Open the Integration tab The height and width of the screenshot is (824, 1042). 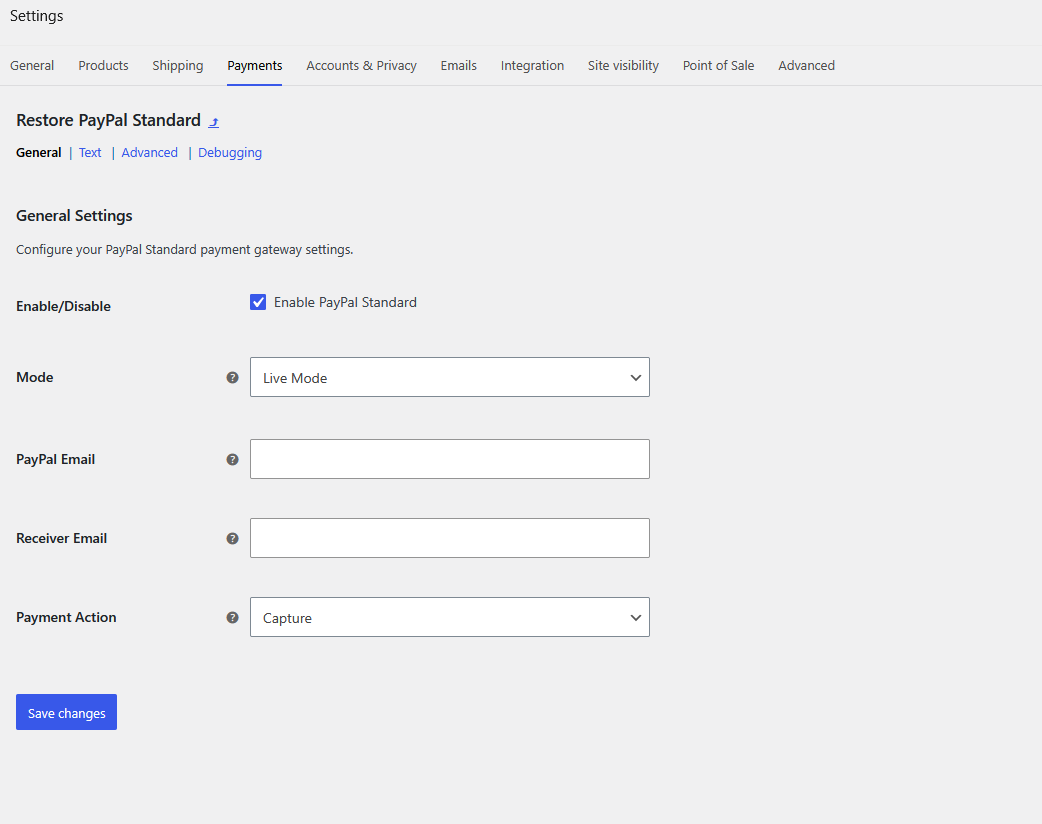pos(532,66)
